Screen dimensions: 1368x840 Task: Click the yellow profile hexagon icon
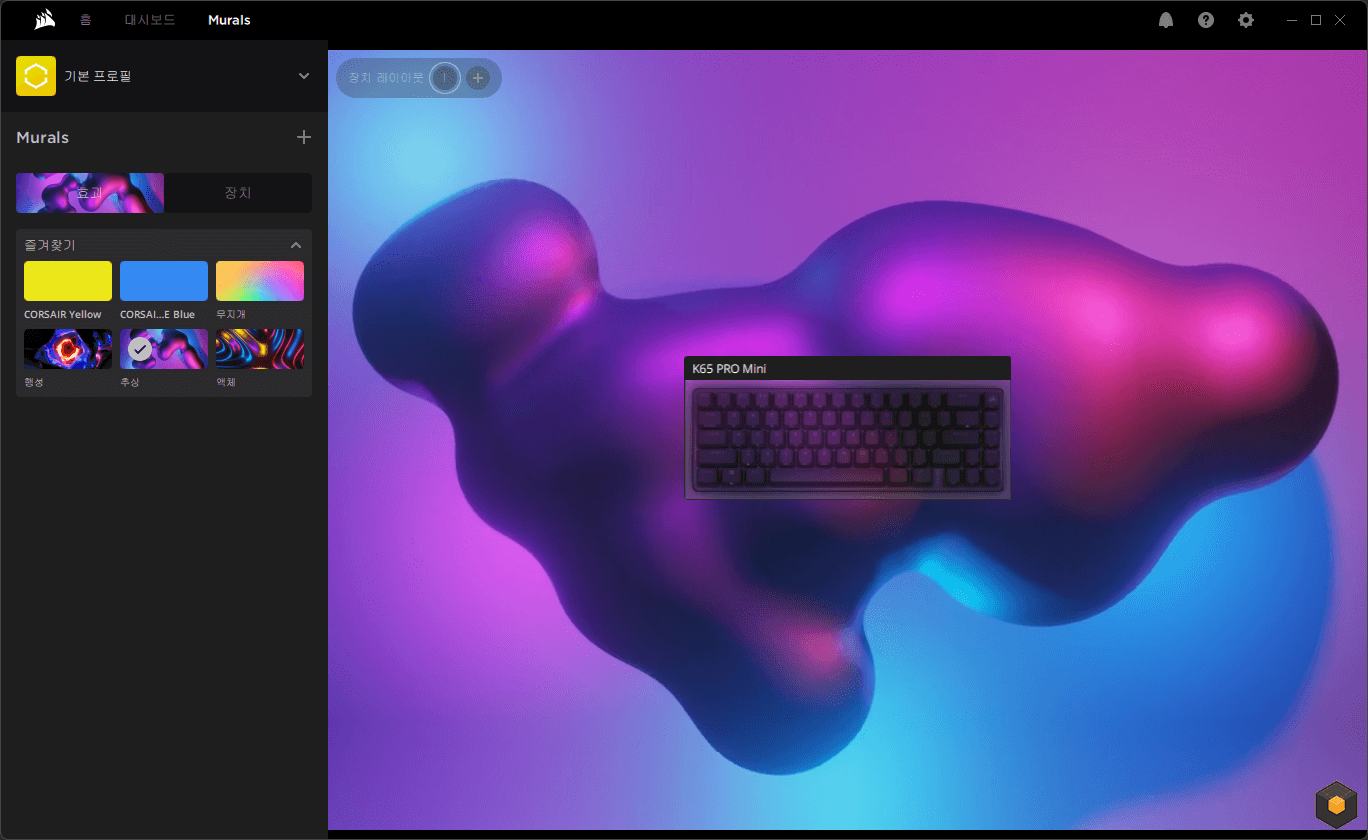(x=36, y=76)
